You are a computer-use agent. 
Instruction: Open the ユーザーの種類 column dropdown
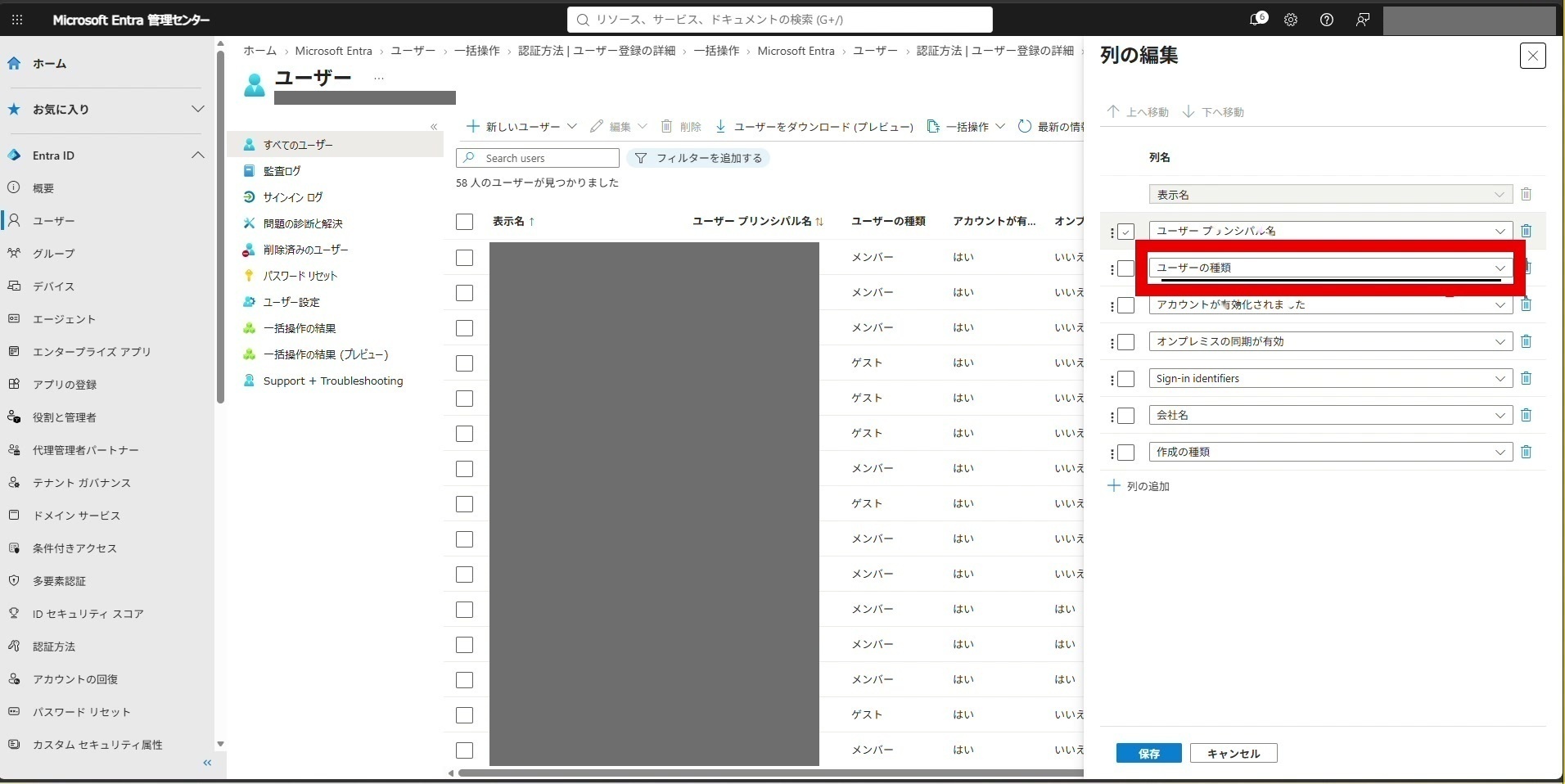click(x=1330, y=268)
